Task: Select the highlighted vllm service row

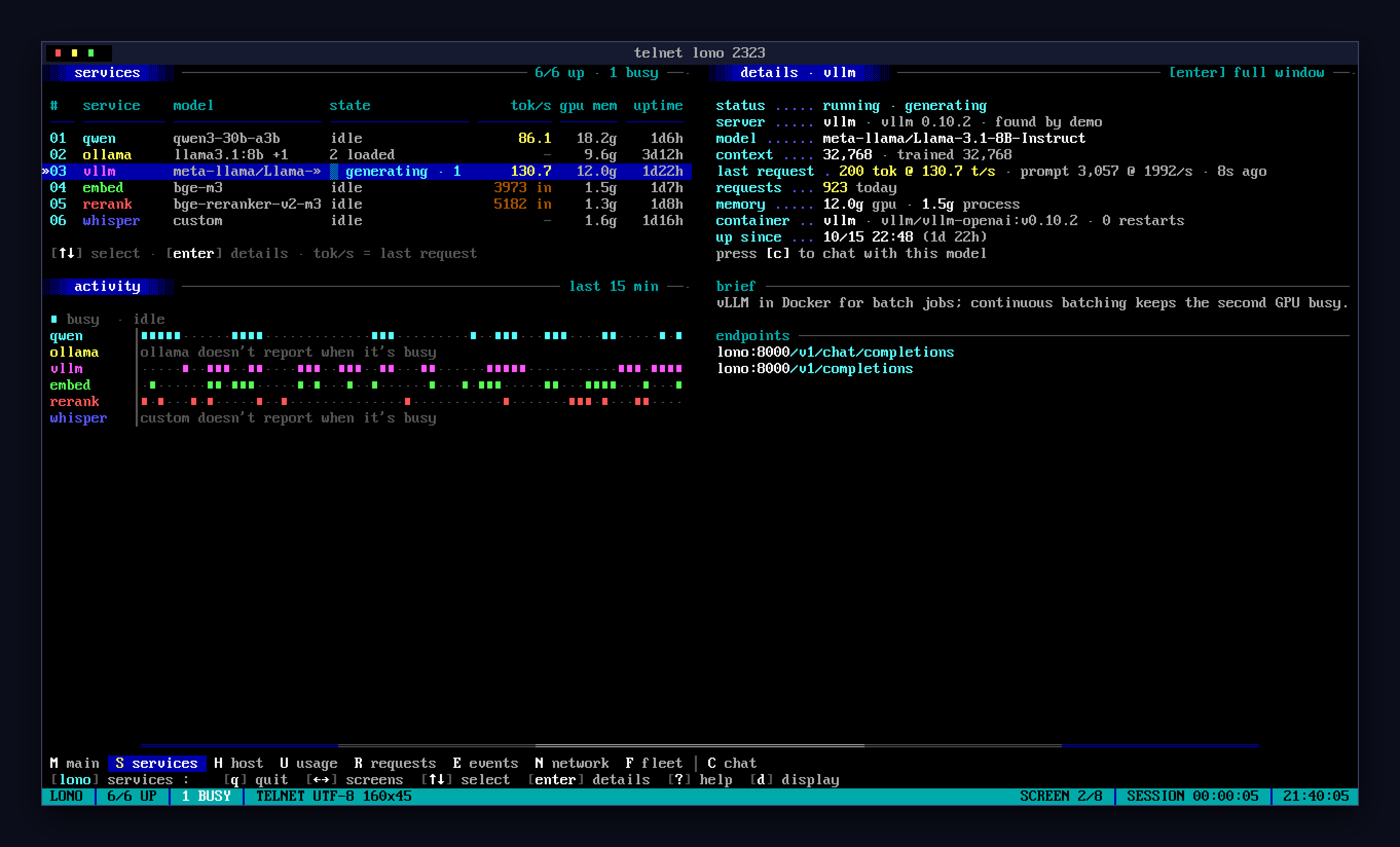Action: coord(366,171)
